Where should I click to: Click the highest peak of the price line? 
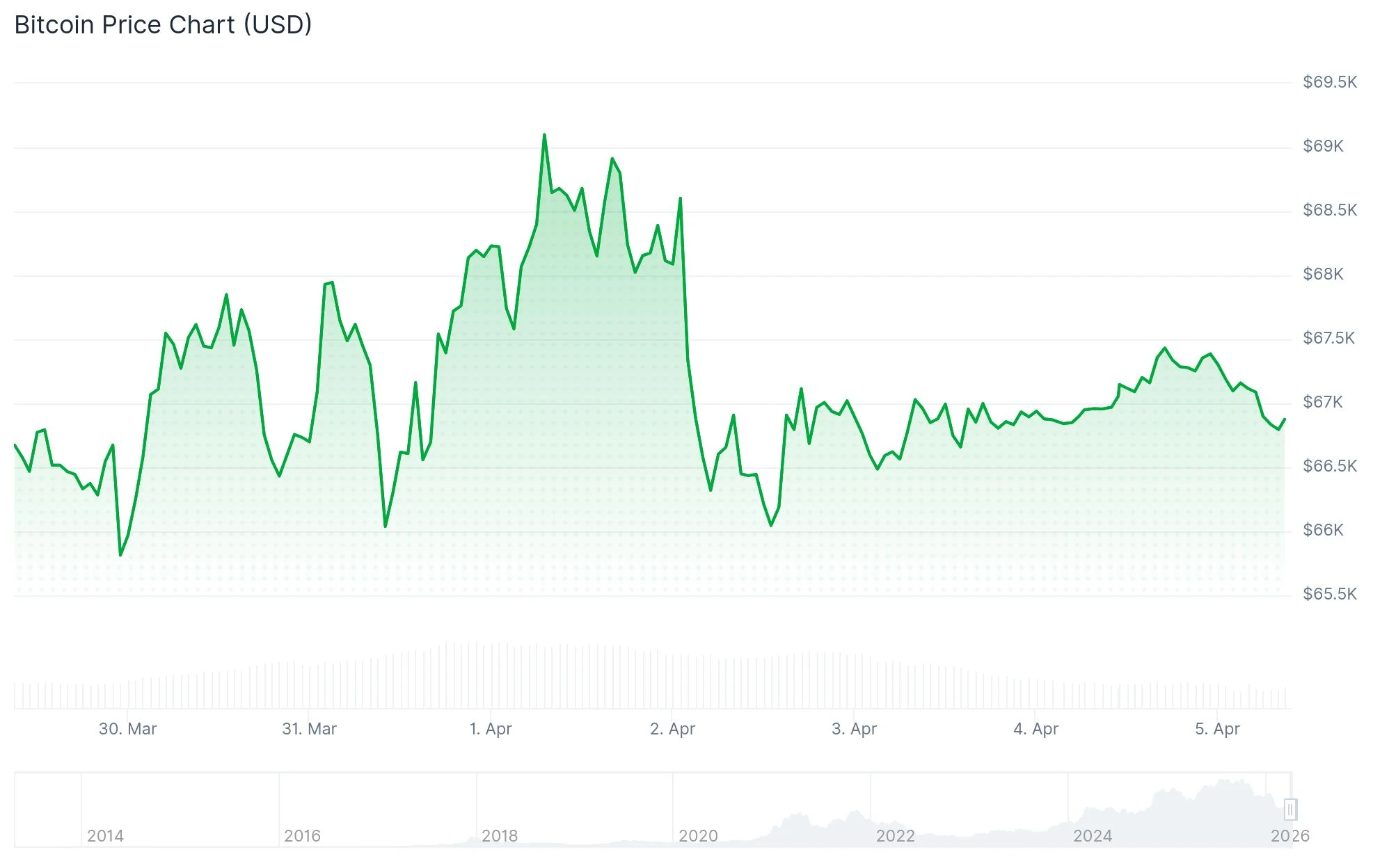click(544, 135)
